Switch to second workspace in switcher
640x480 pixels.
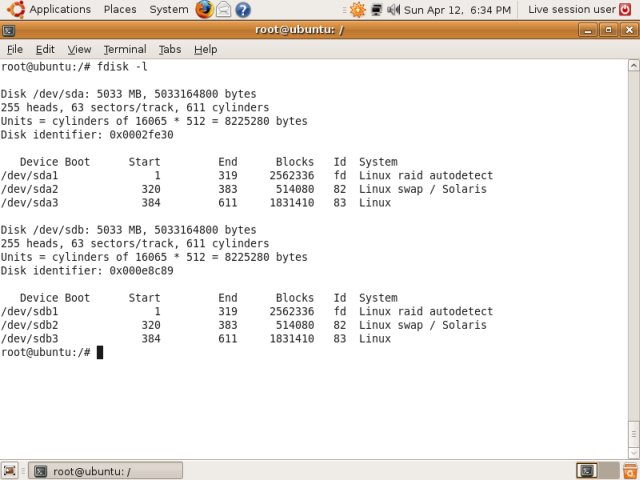point(609,471)
